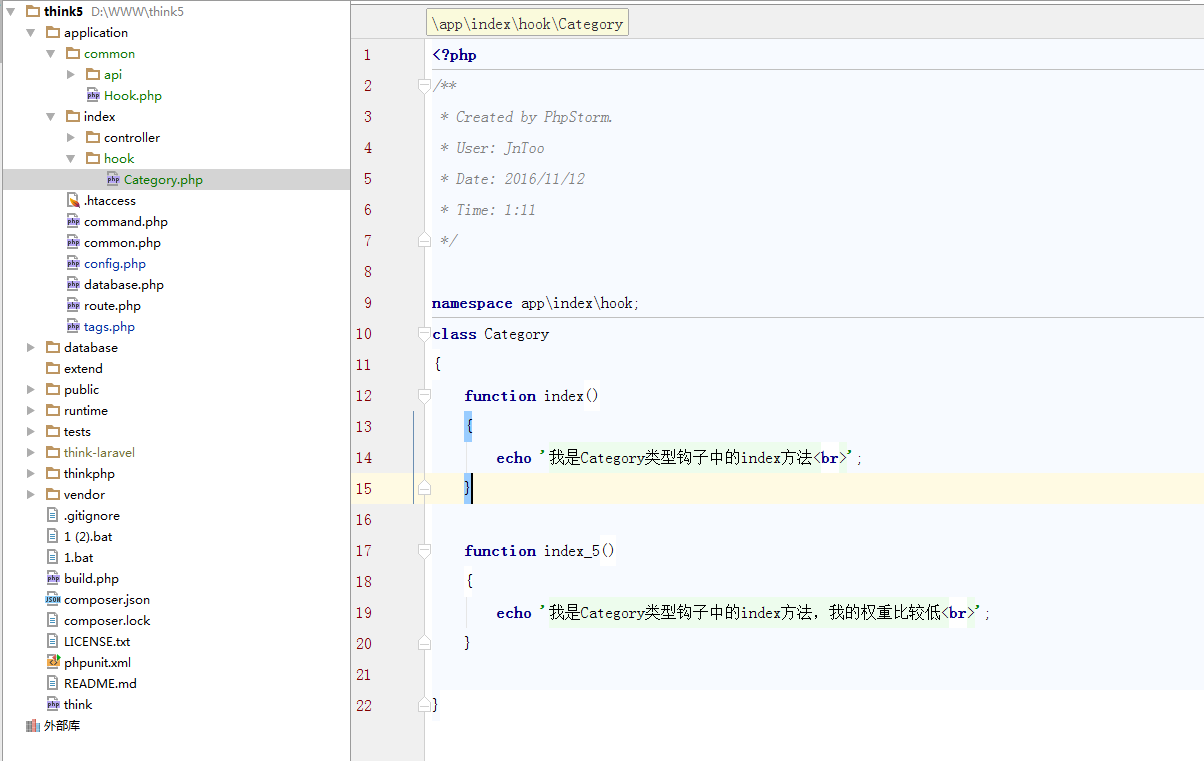Collapse the index folder arrow
The width and height of the screenshot is (1204, 761).
[51, 116]
